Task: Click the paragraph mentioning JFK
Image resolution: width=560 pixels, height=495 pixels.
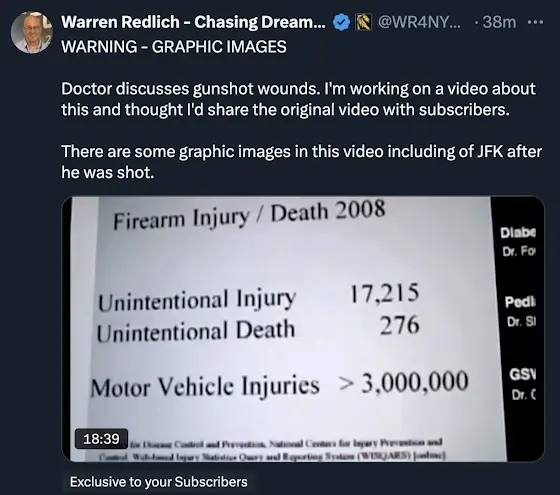Action: 301,162
